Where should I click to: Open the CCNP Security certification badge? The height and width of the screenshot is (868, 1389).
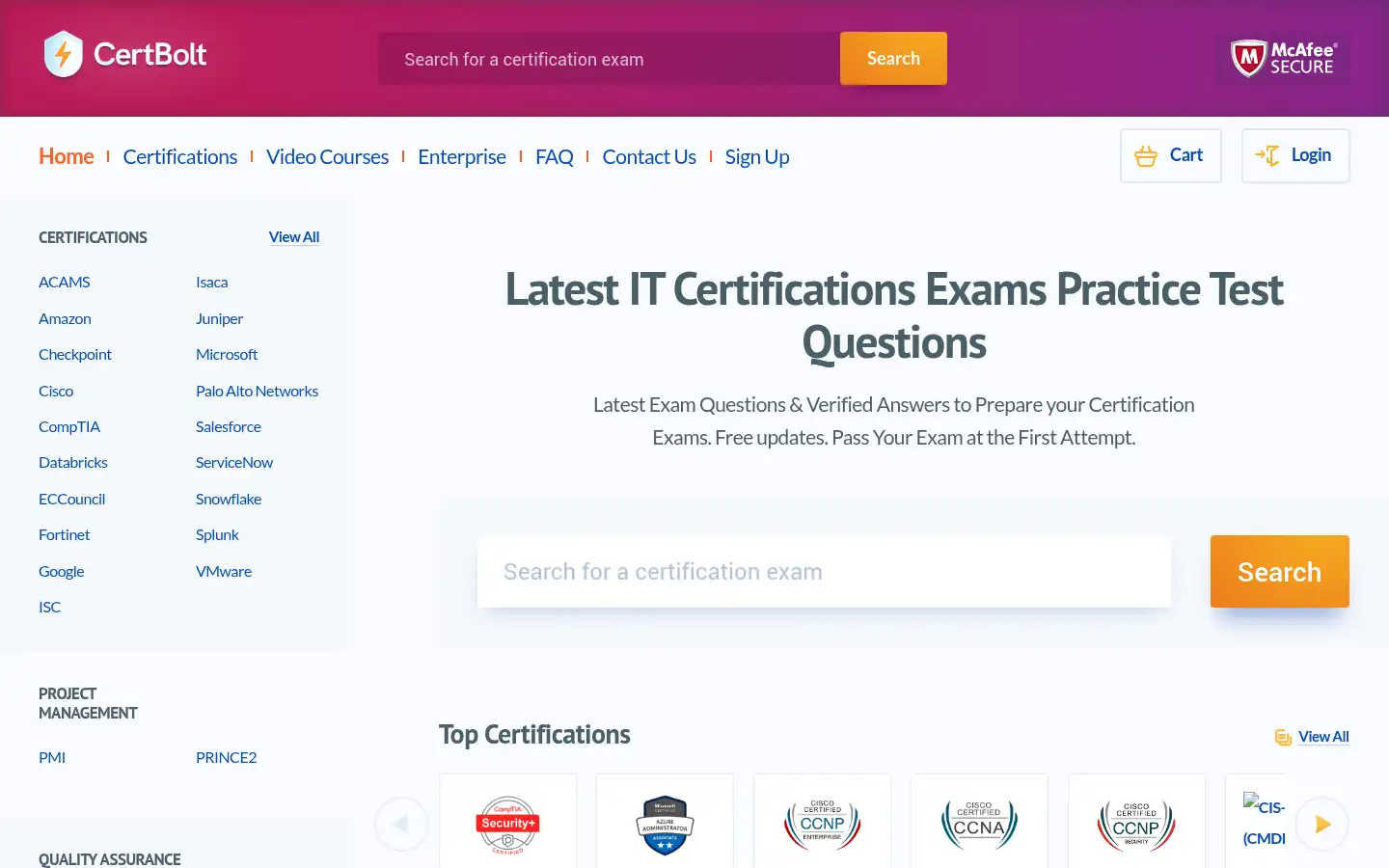(x=1136, y=825)
